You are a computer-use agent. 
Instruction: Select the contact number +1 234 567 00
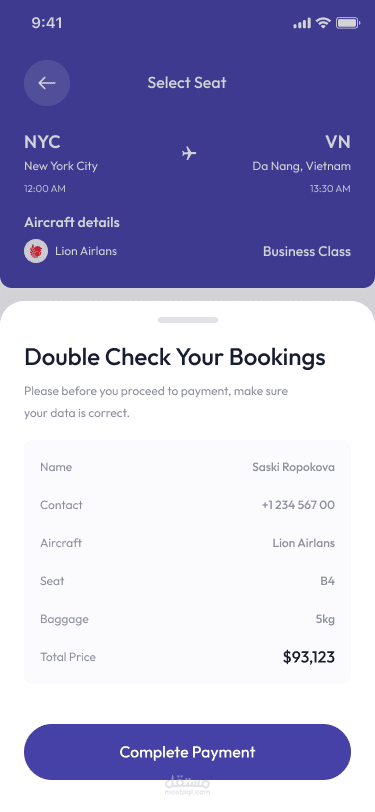tap(298, 505)
